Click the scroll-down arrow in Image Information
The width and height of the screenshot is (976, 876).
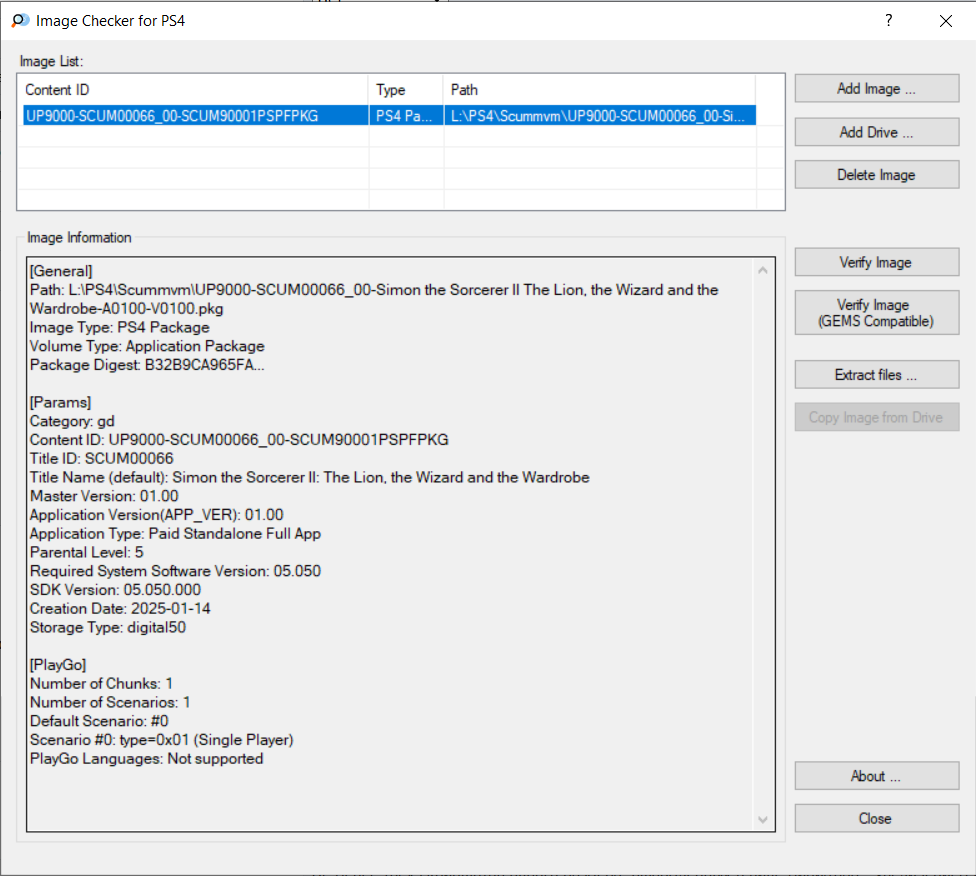762,819
